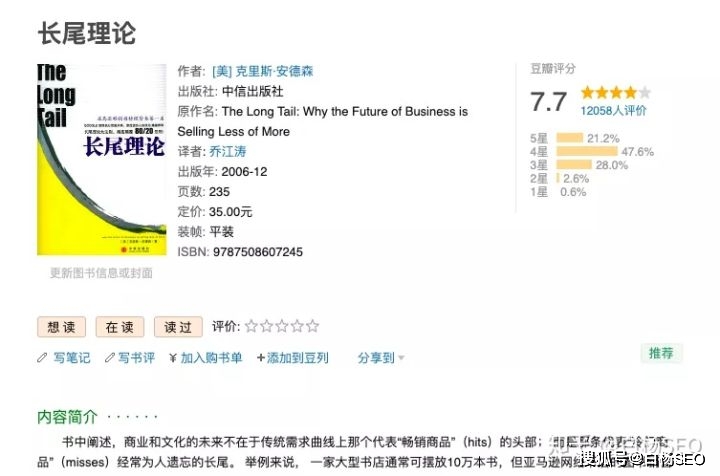Image resolution: width=720 pixels, height=476 pixels.
Task: Expand the 分享到 share dropdown
Action: 381,357
